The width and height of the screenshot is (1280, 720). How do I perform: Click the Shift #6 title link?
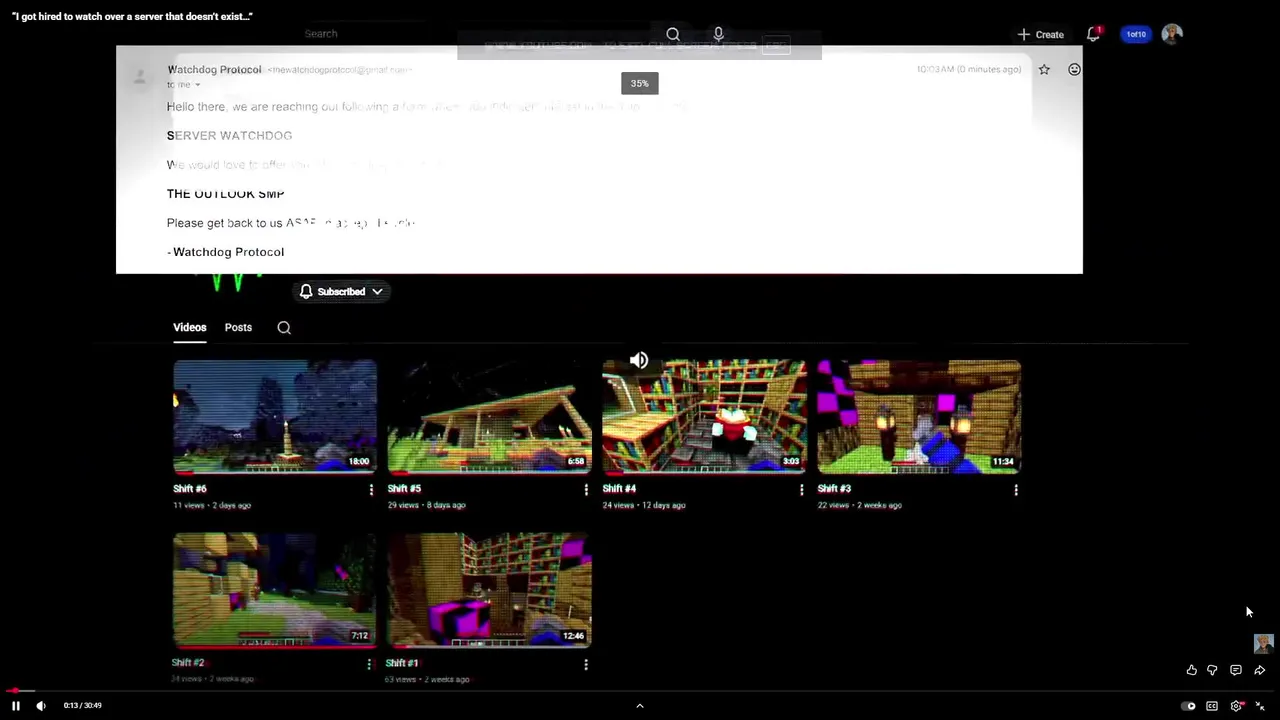point(189,489)
